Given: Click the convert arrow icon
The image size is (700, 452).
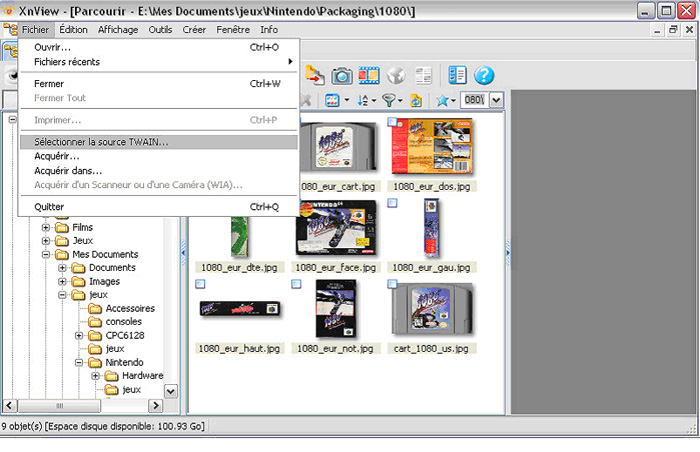Looking at the screenshot, I should tap(315, 75).
